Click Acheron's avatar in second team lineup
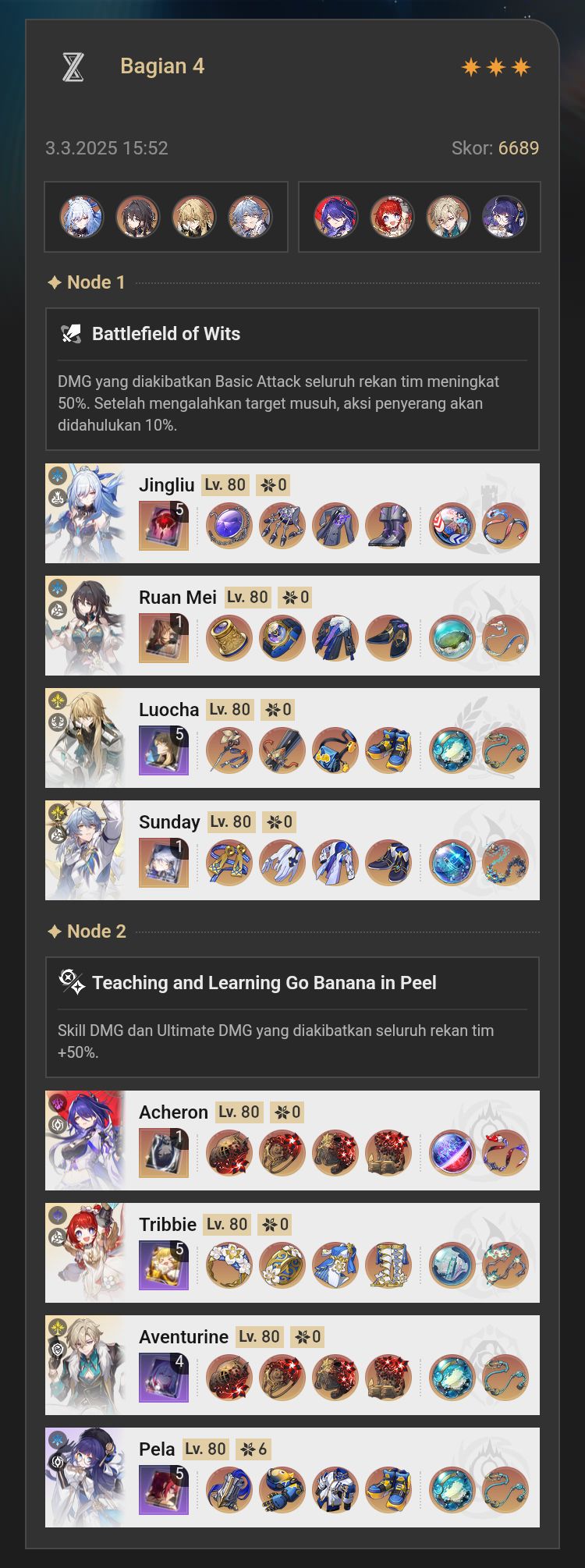Viewport: 585px width, 1568px height. click(x=335, y=217)
